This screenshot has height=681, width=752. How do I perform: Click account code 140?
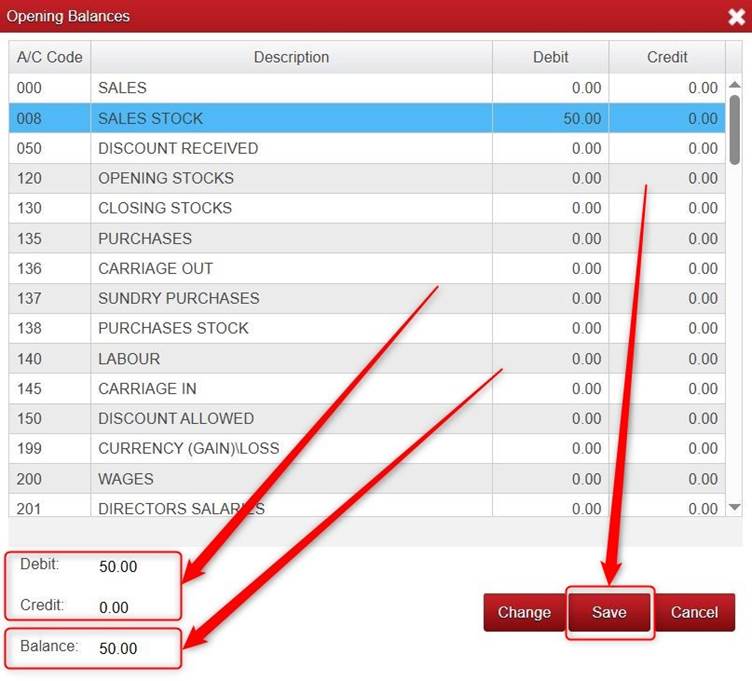29,359
